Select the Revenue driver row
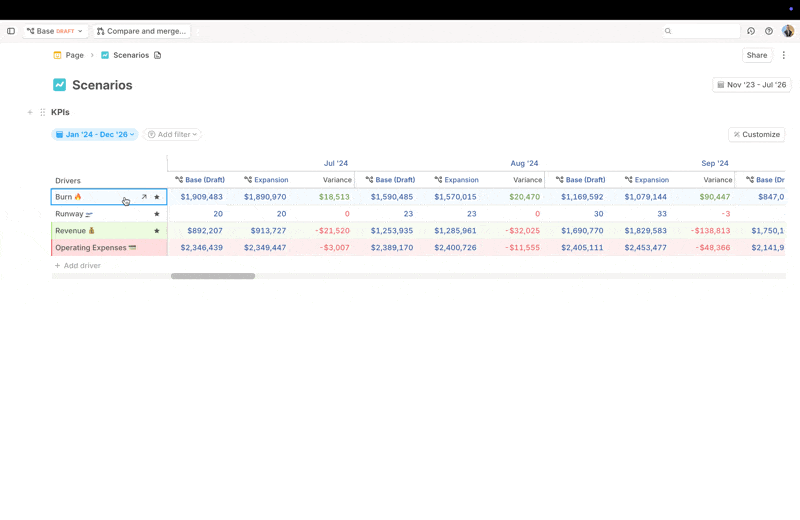The height and width of the screenshot is (520, 800). 109,231
